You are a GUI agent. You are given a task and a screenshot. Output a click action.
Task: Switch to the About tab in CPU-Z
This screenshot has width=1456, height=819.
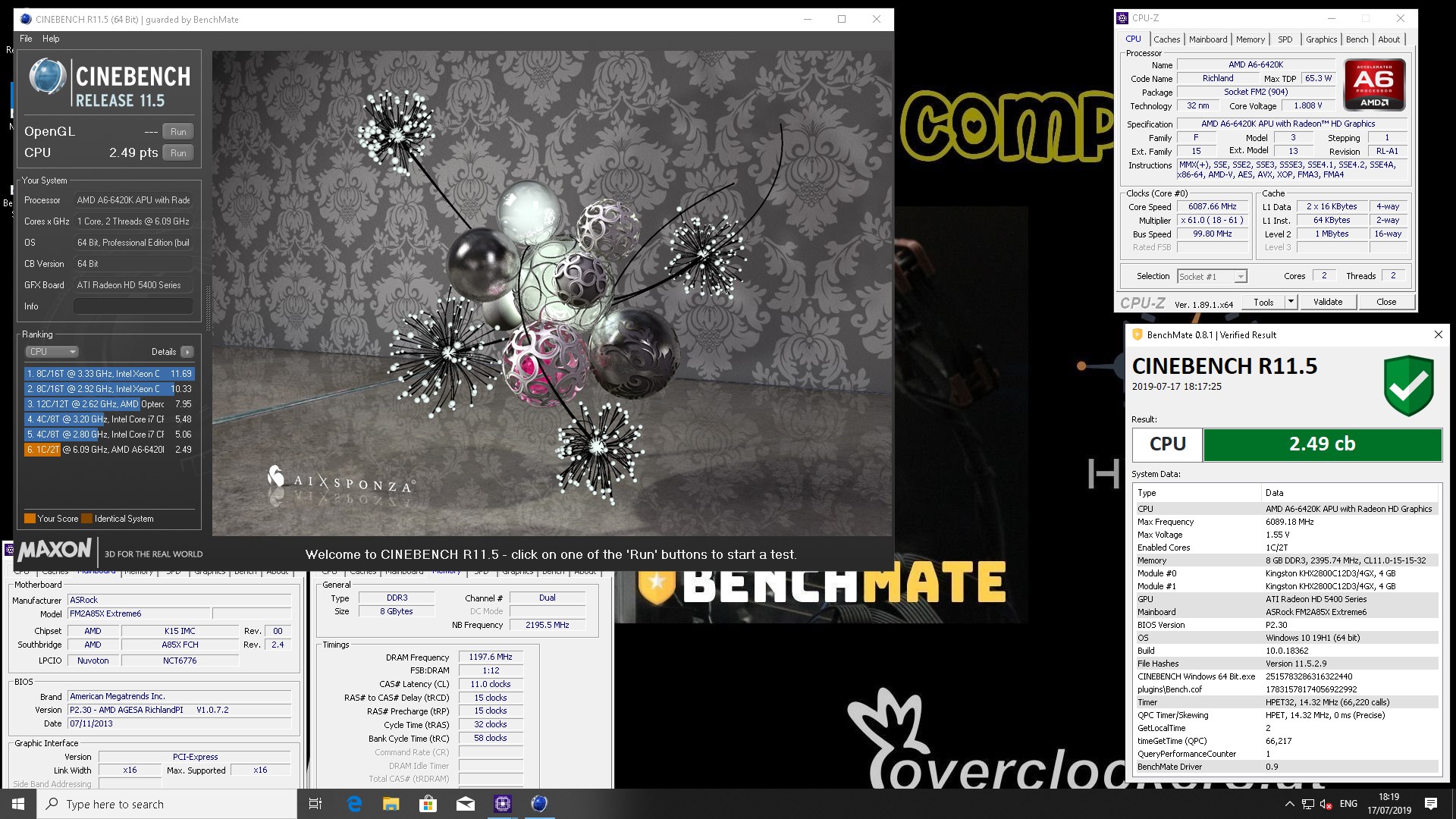(1389, 39)
